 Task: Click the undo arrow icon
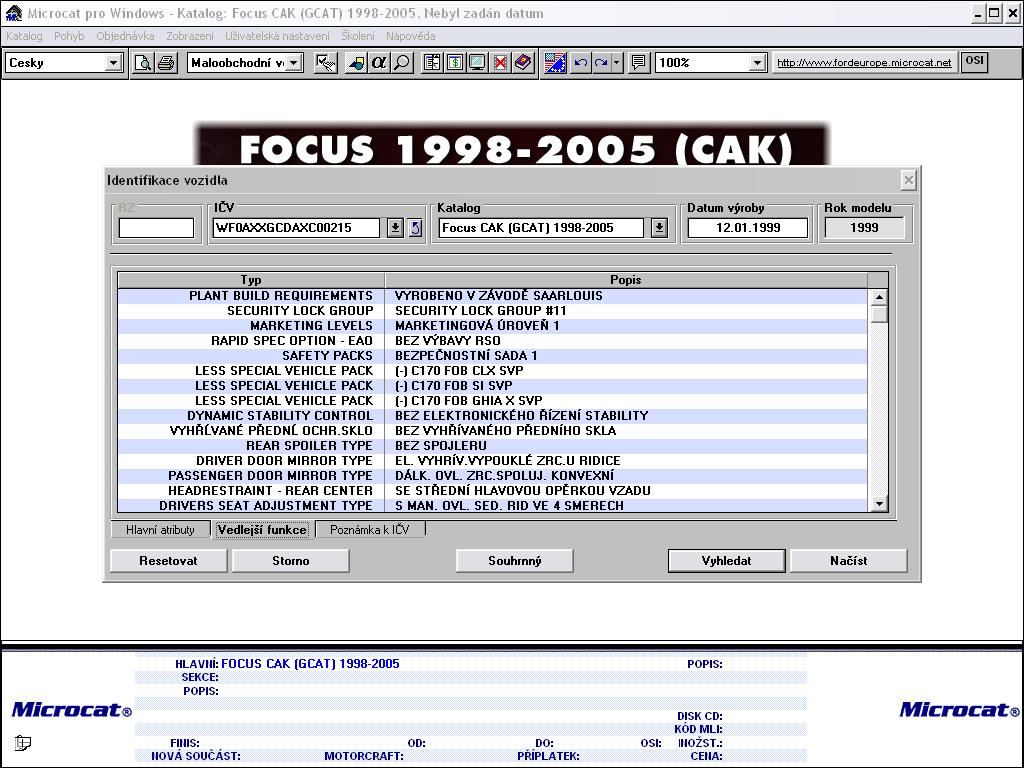[x=580, y=63]
